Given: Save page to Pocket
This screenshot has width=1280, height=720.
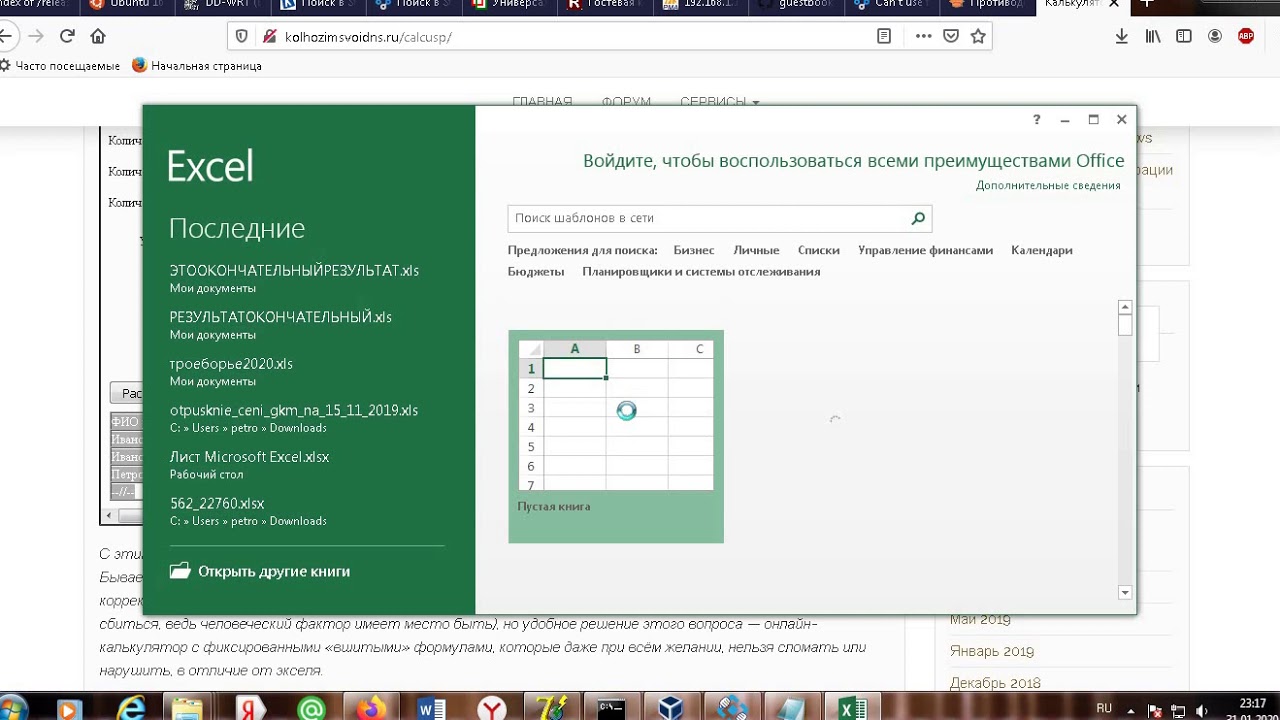Looking at the screenshot, I should 951,36.
